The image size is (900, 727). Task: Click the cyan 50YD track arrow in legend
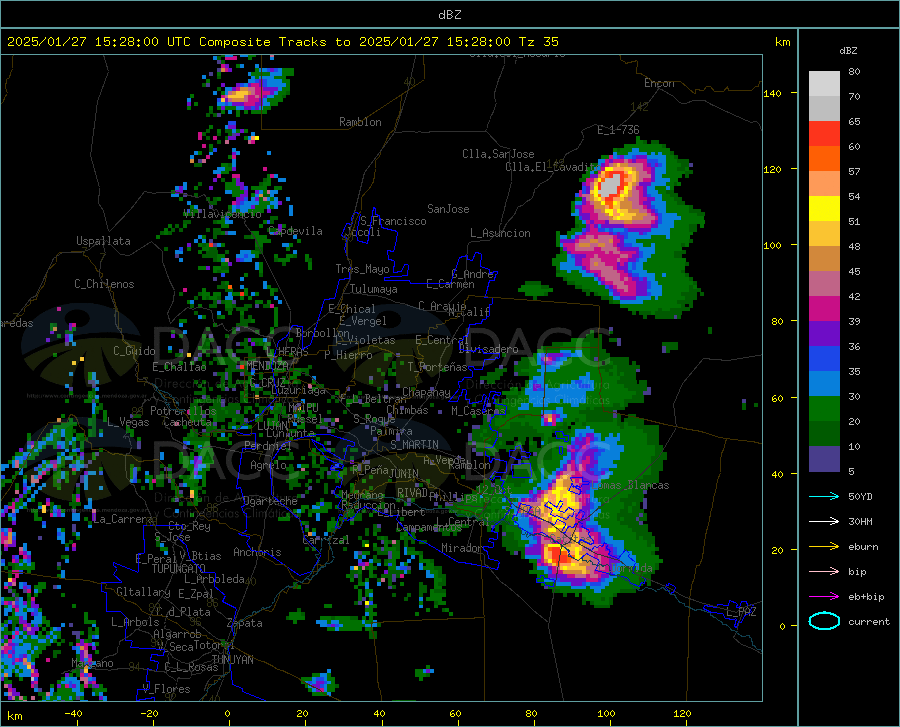(x=824, y=496)
